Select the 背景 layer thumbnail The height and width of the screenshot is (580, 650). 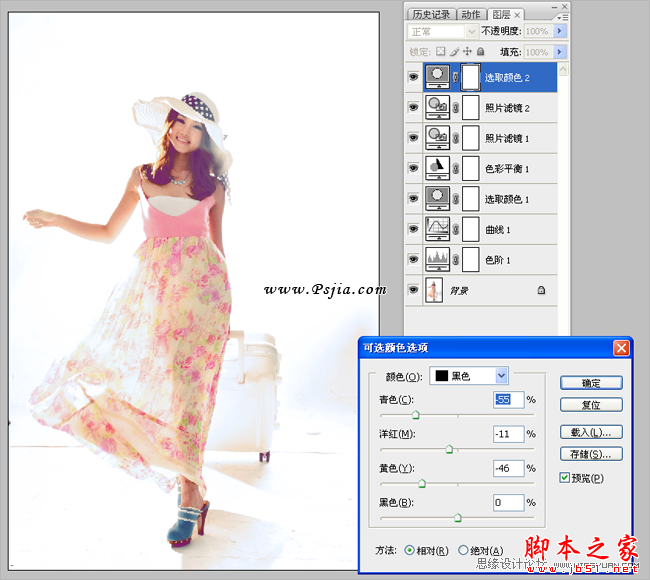[434, 290]
